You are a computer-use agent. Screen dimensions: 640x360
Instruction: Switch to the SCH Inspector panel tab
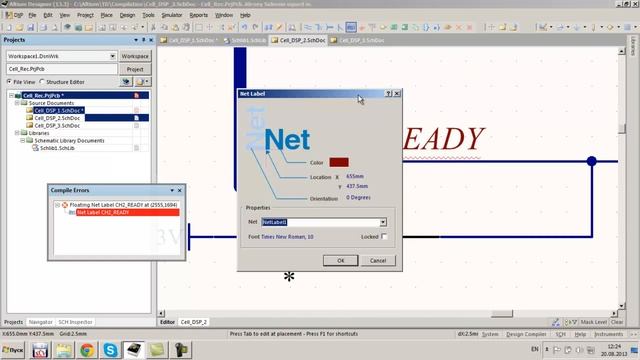tap(75, 322)
